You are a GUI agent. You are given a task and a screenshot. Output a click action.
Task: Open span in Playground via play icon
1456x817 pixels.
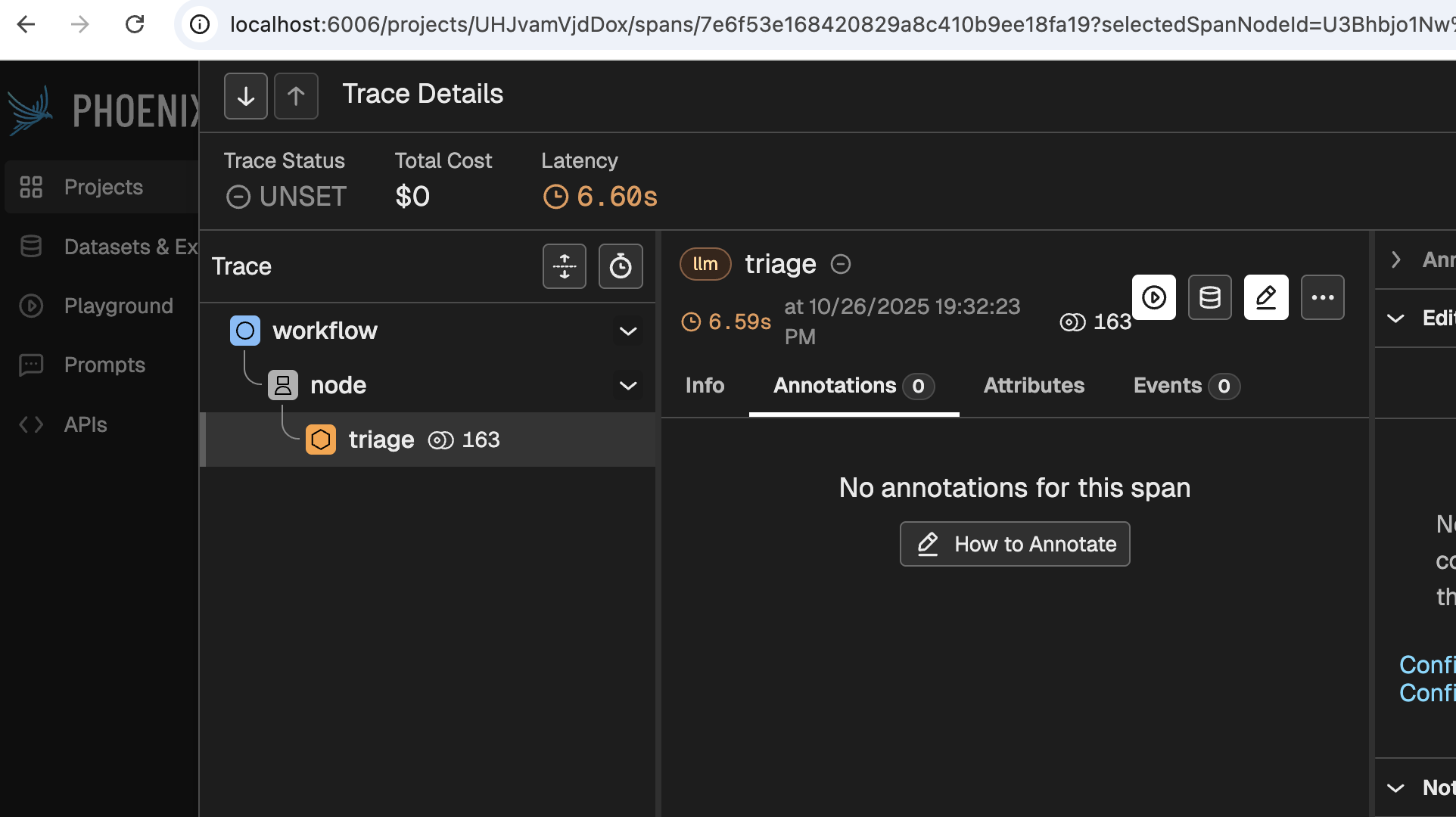coord(1153,297)
